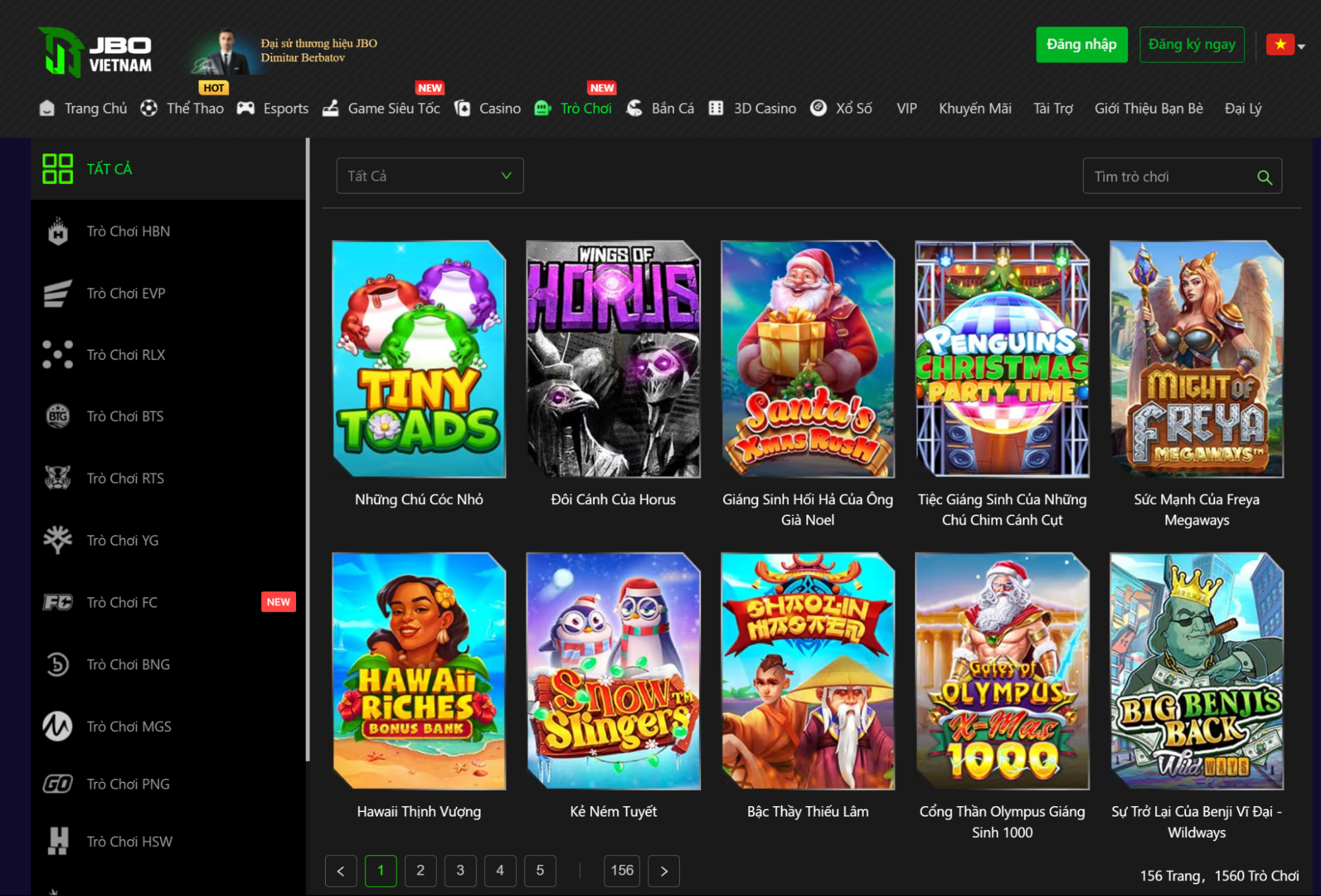Click the Xổ Số lottery ball icon
Viewport: 1321px width, 896px height.
(x=818, y=108)
